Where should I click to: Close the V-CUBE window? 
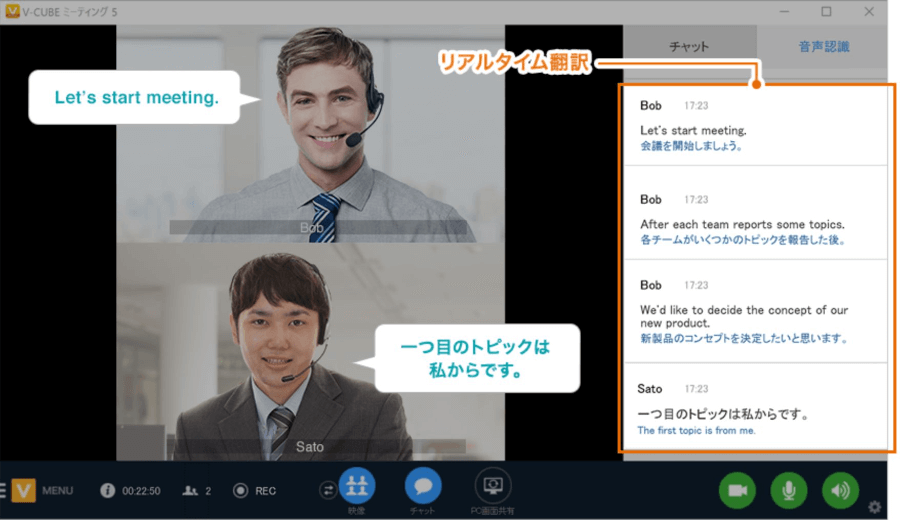tap(869, 11)
